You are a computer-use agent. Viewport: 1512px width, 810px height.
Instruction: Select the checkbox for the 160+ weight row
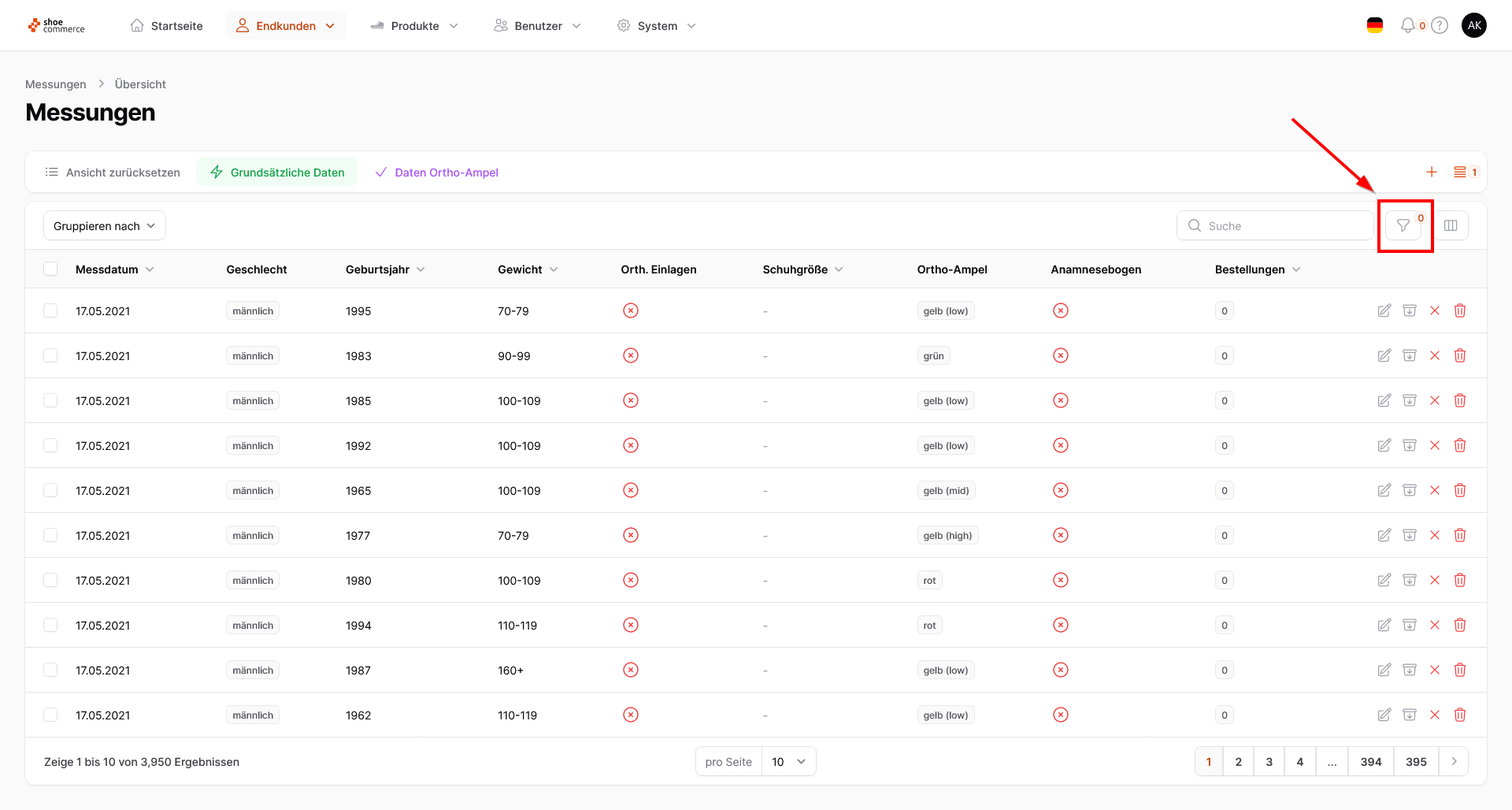click(50, 670)
